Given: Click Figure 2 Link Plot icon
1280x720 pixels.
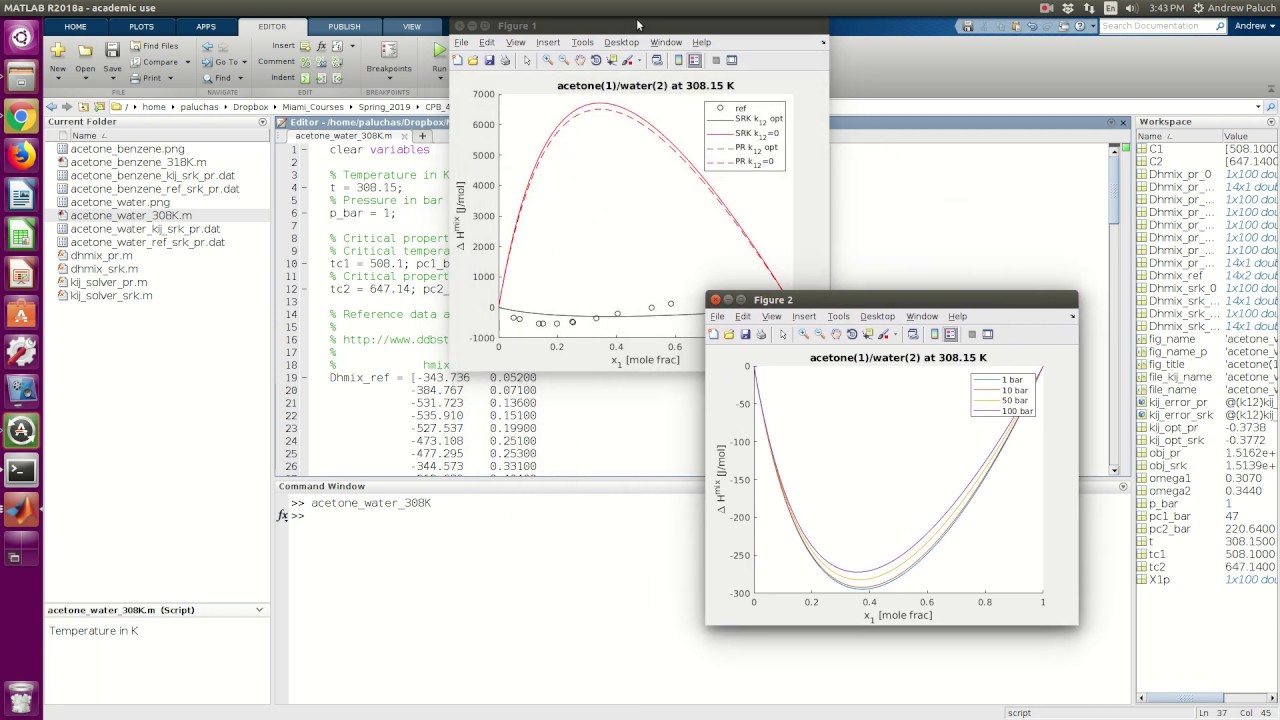Looking at the screenshot, I should click(913, 334).
